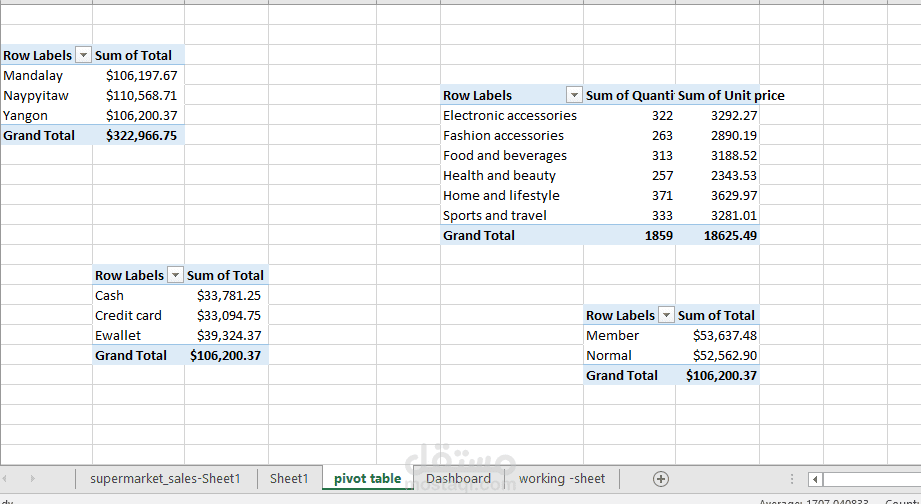Select the Credit card row label
The image size is (921, 504).
point(139,315)
